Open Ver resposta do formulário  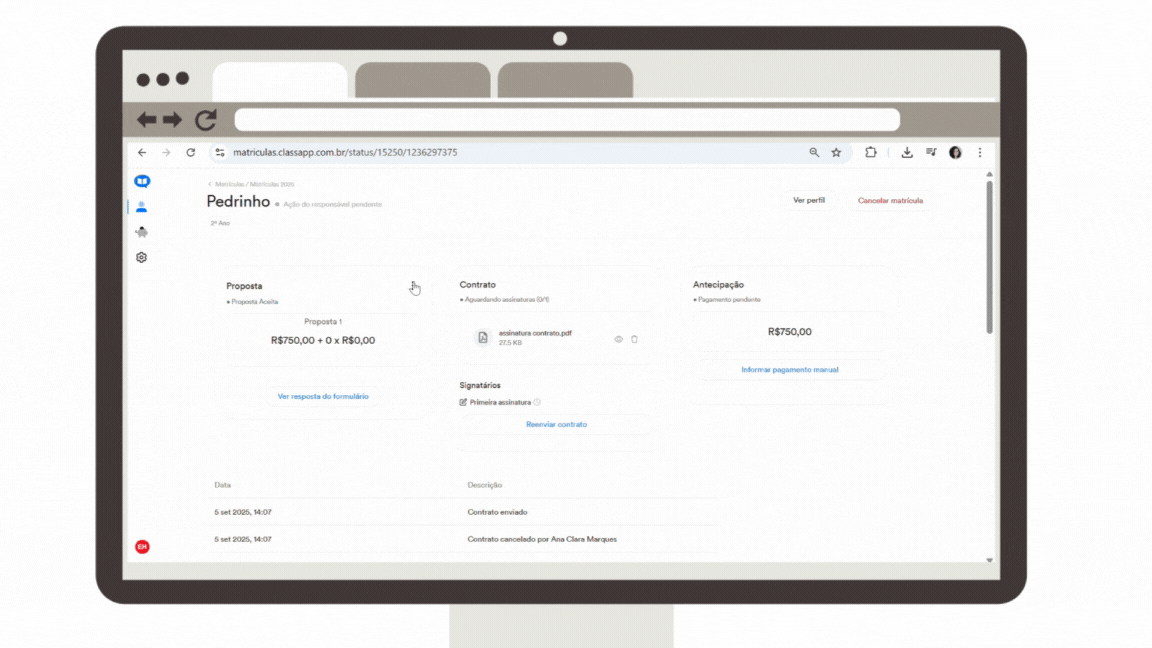(x=323, y=397)
